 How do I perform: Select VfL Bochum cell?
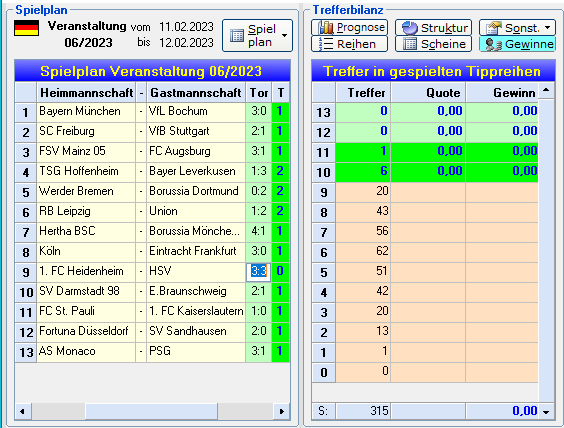point(196,111)
